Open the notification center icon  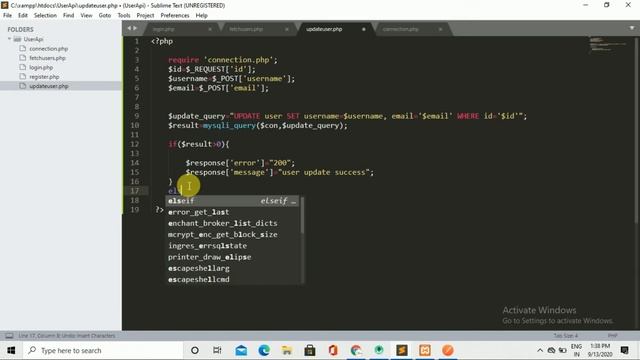[x=624, y=350]
